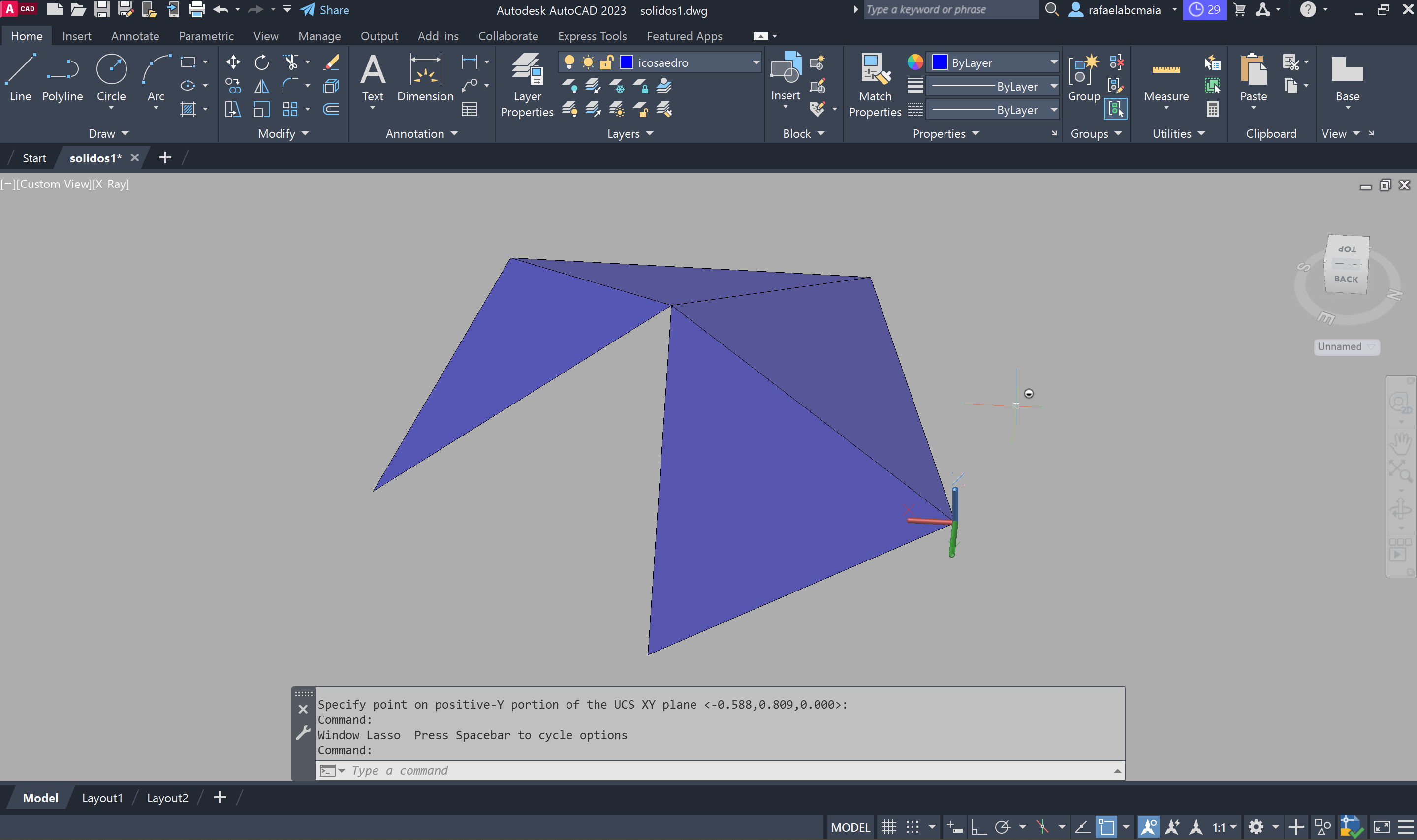1417x840 pixels.
Task: Open the Layout1 tab
Action: click(x=102, y=798)
